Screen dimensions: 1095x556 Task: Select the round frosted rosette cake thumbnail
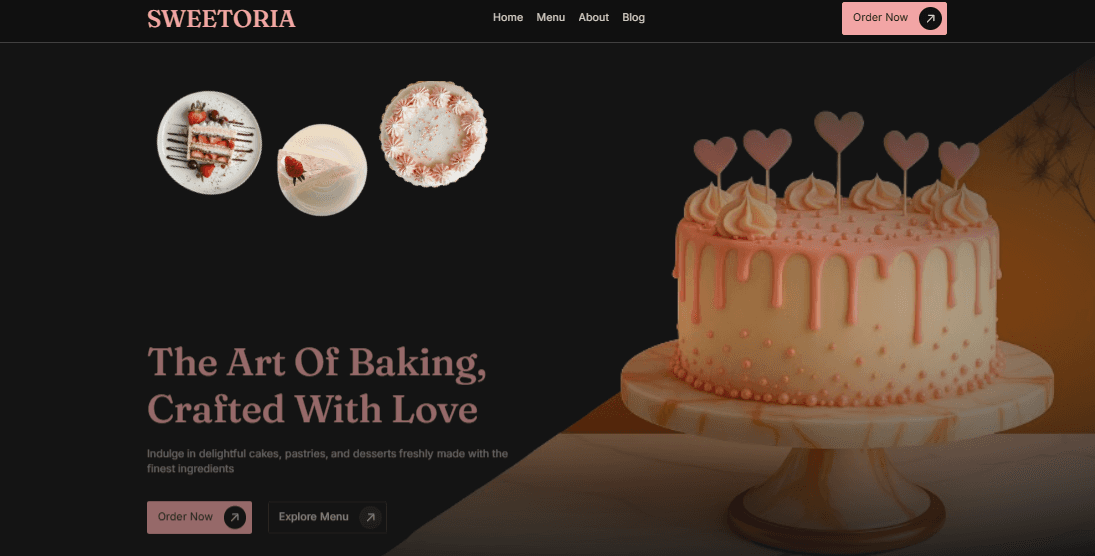coord(433,133)
